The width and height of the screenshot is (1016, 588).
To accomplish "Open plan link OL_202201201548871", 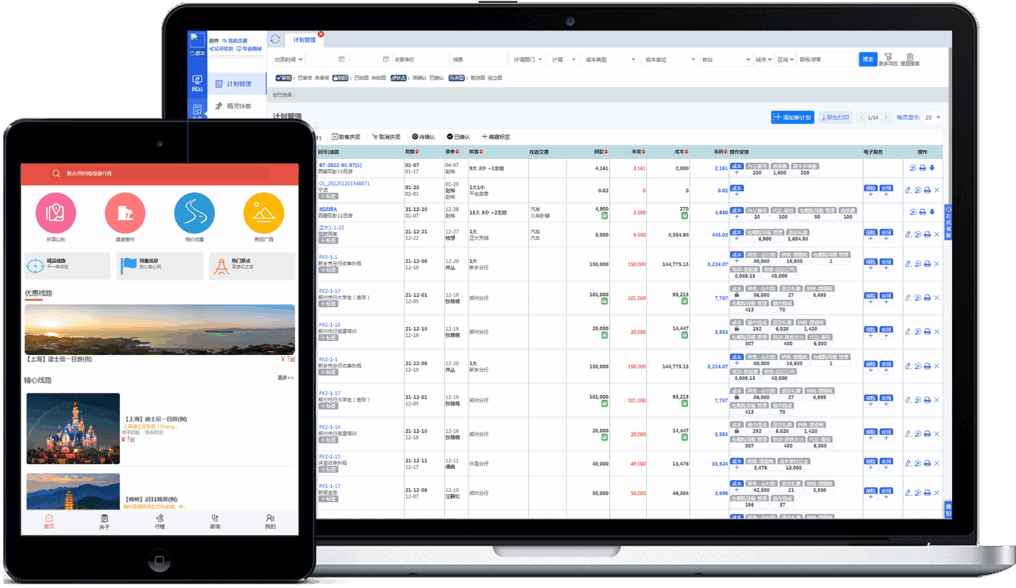I will [344, 183].
